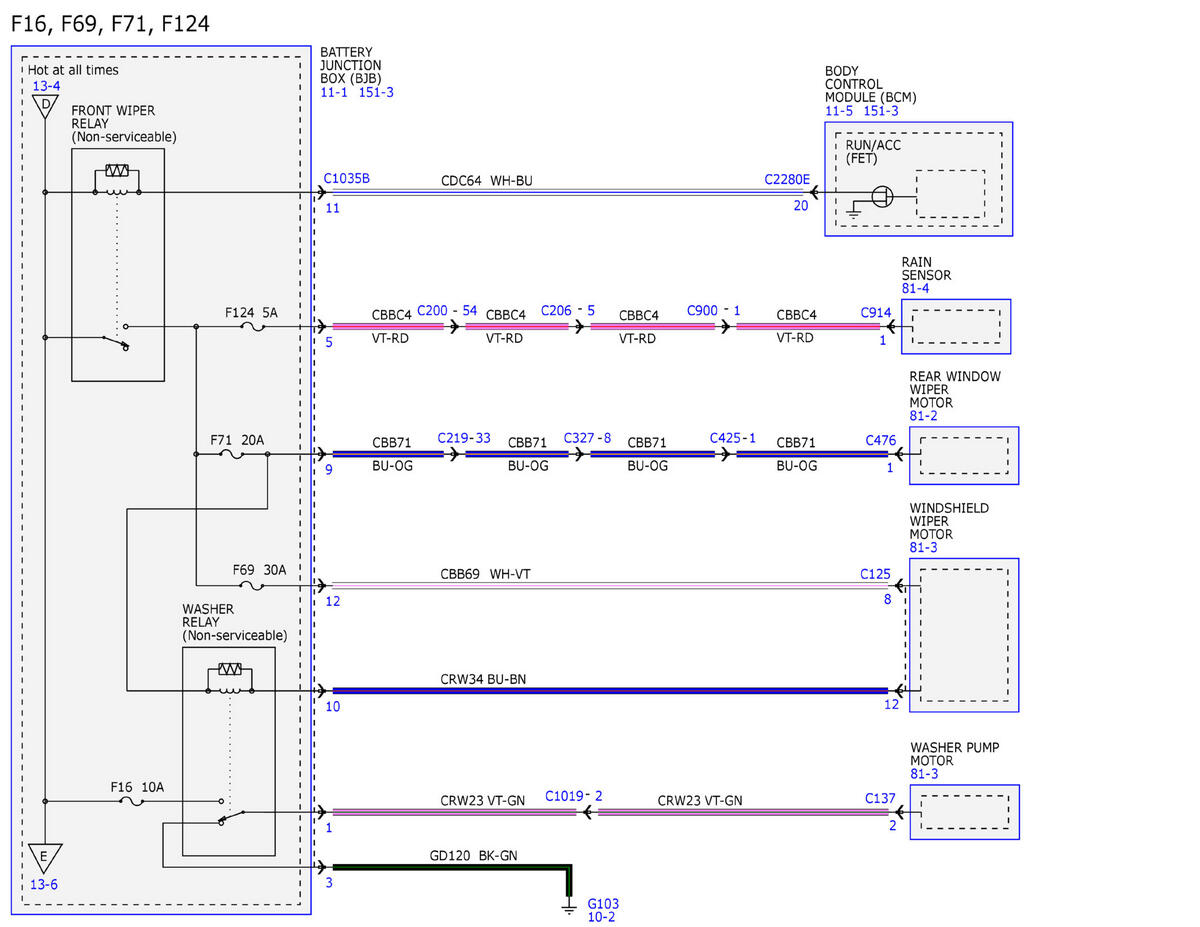
Task: Open ground page reference 10-2
Action: [601, 917]
